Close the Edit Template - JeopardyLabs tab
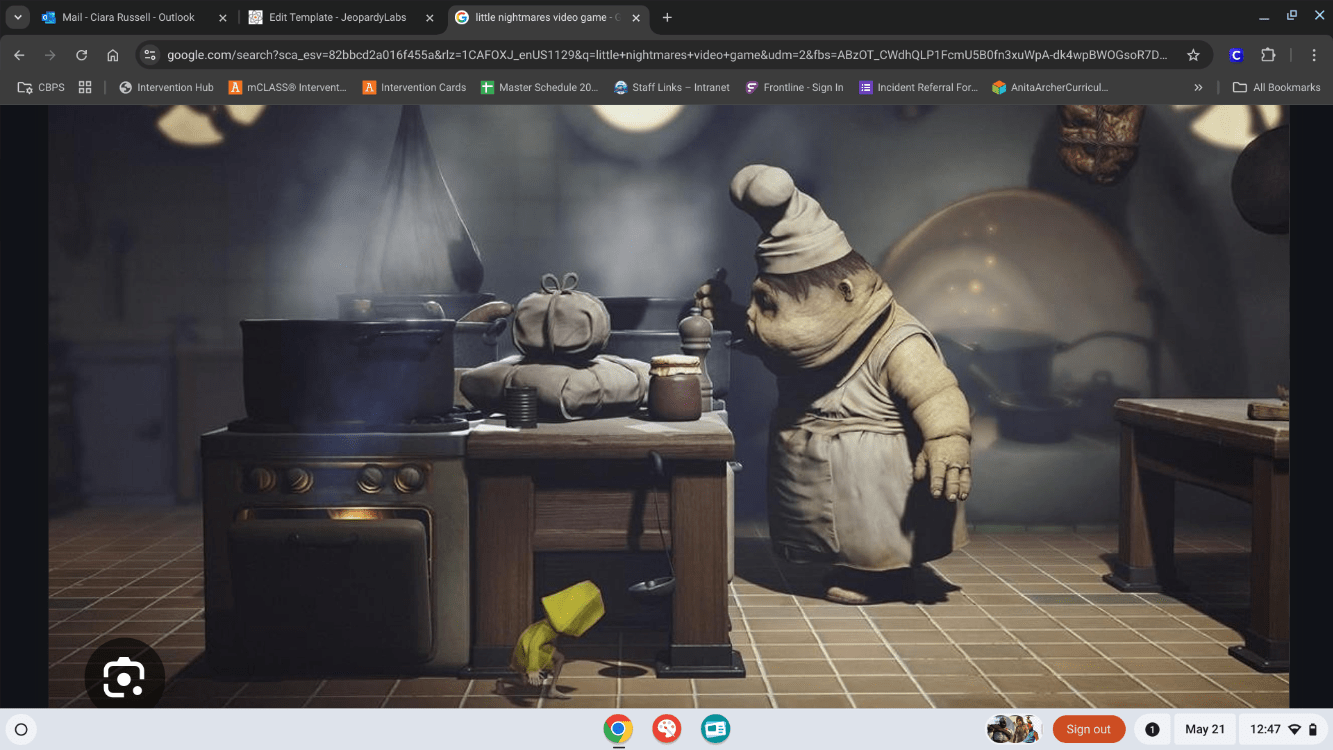Viewport: 1333px width, 750px height. [x=430, y=18]
